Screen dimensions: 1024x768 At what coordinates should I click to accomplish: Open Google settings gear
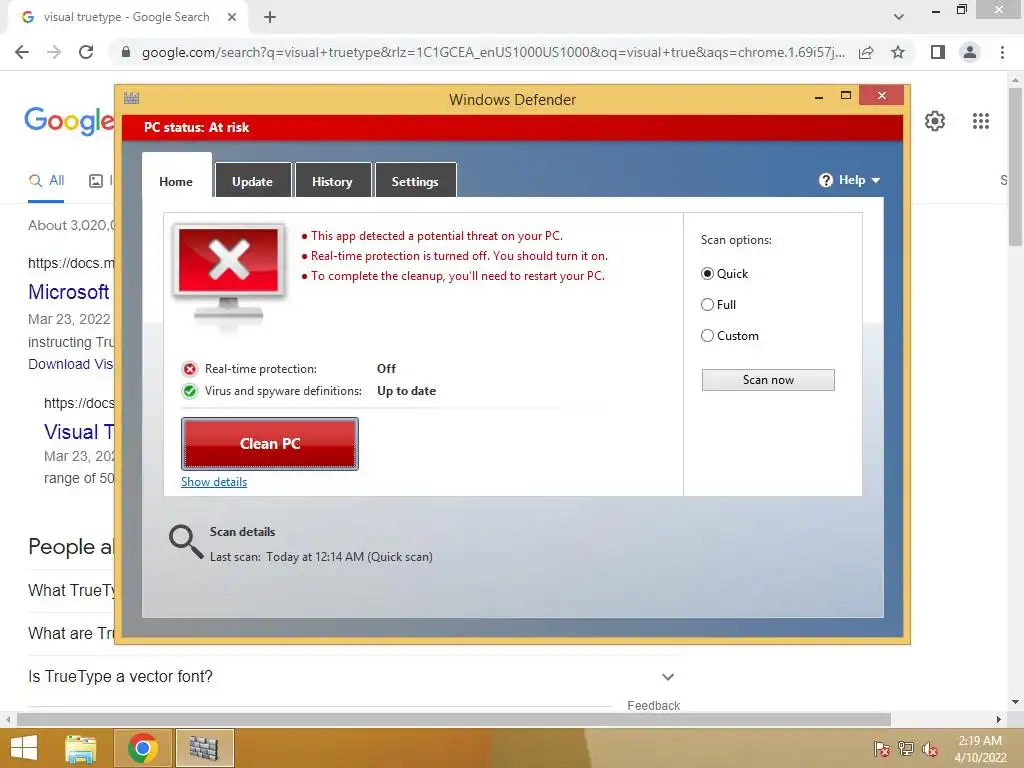pos(935,121)
